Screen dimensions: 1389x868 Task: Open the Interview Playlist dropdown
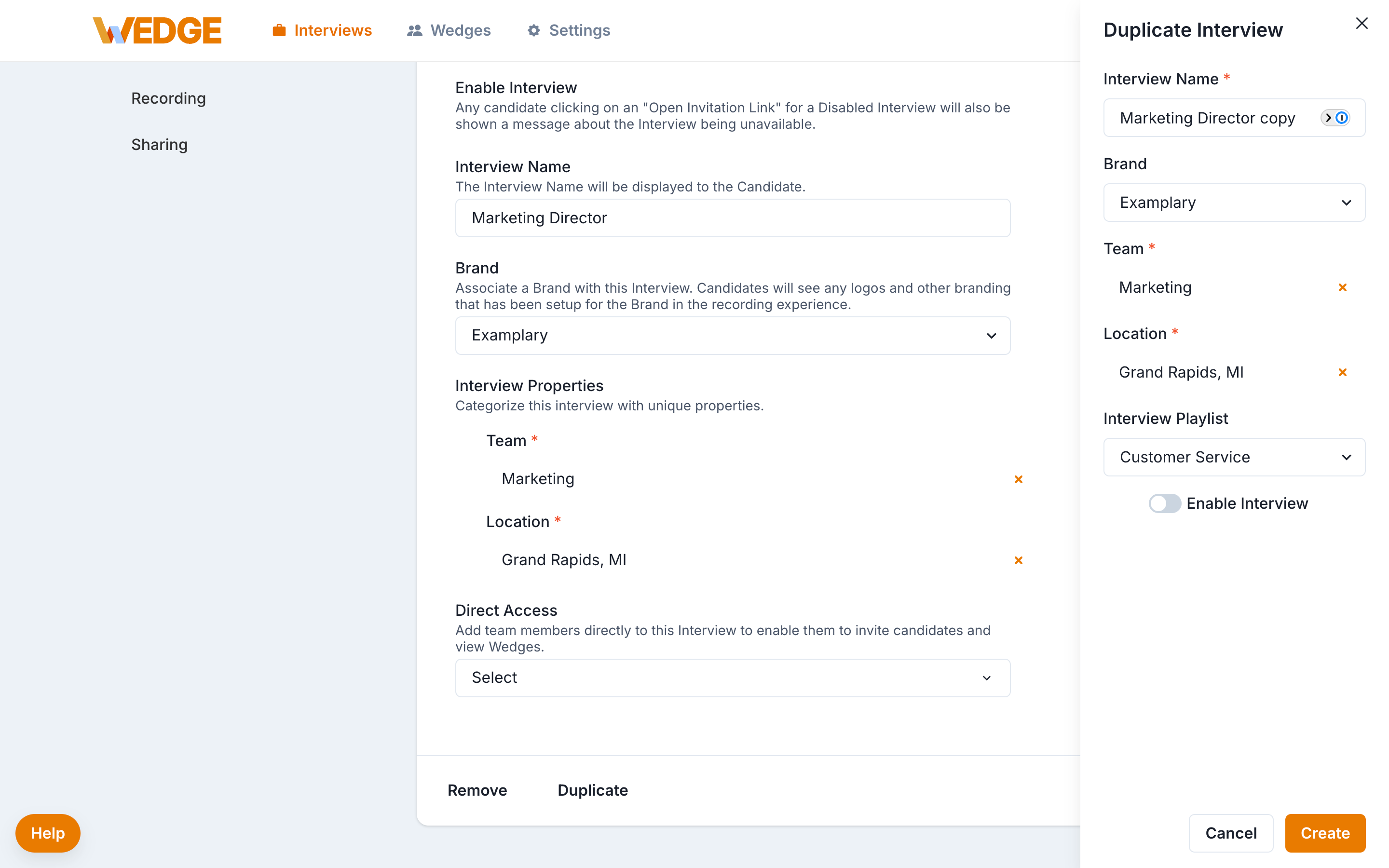pyautogui.click(x=1233, y=457)
